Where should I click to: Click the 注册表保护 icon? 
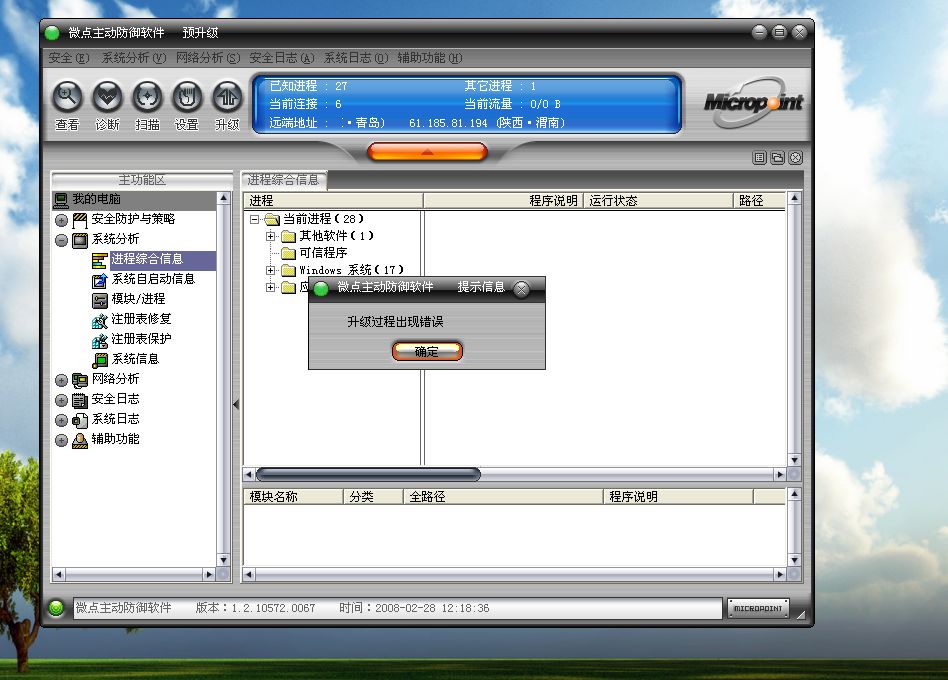point(100,340)
